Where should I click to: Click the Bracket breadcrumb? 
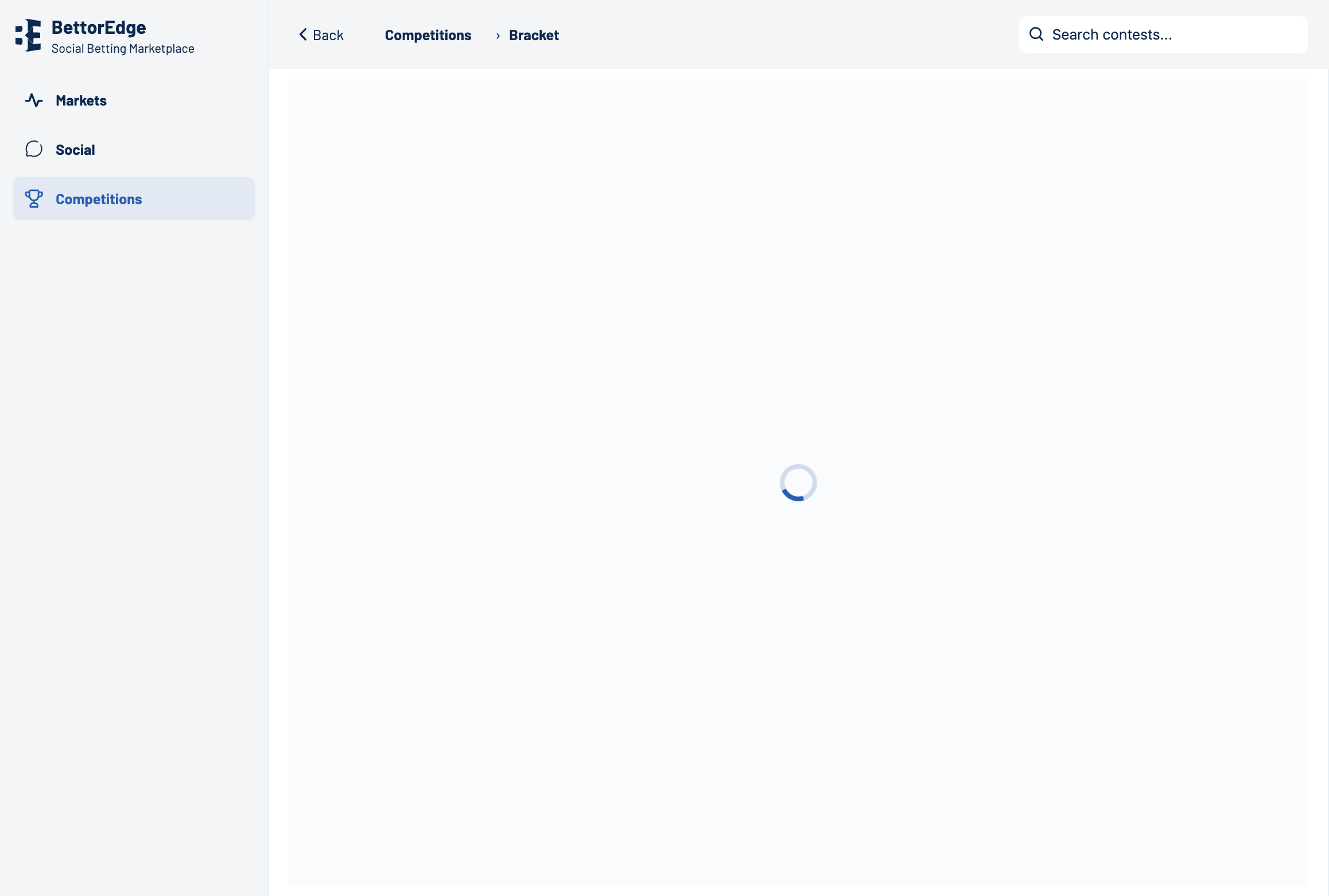pyautogui.click(x=534, y=35)
